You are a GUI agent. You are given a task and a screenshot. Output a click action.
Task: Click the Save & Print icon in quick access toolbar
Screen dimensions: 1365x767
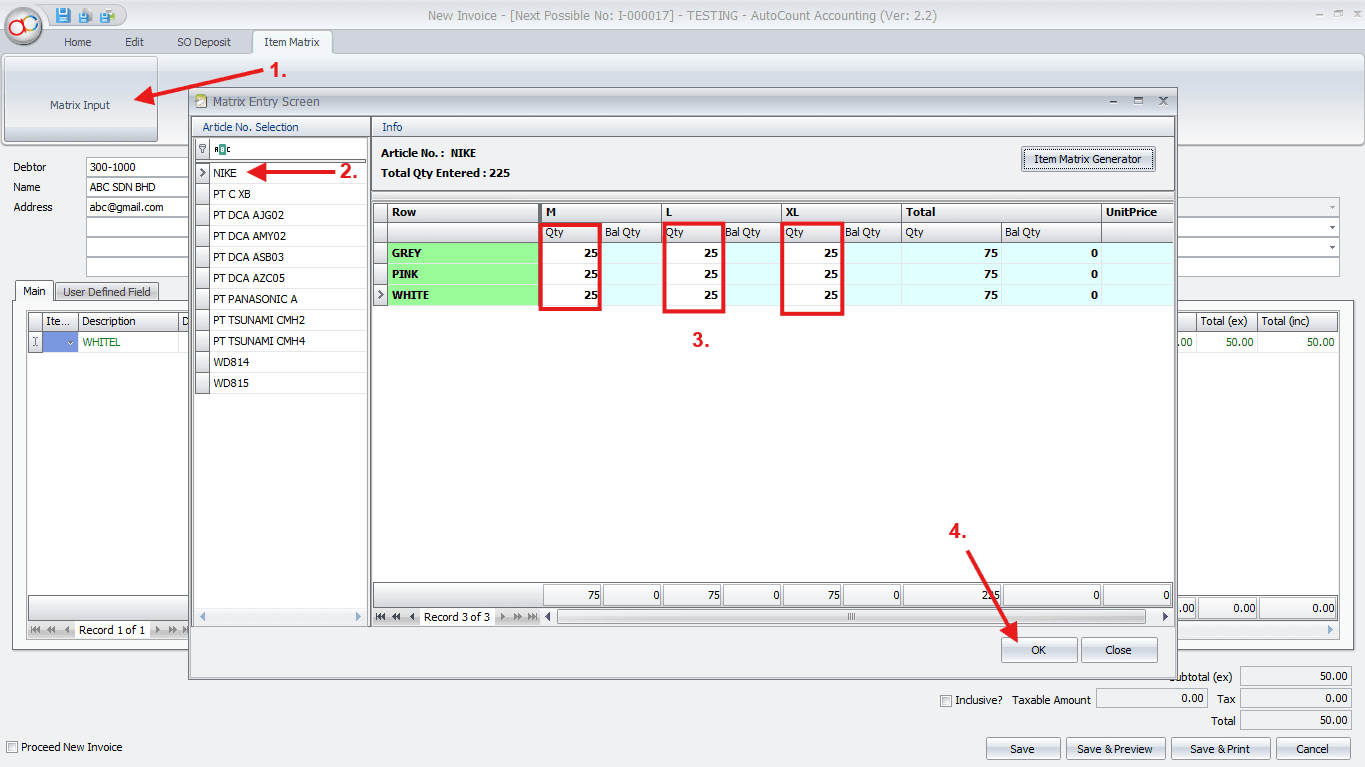(107, 15)
